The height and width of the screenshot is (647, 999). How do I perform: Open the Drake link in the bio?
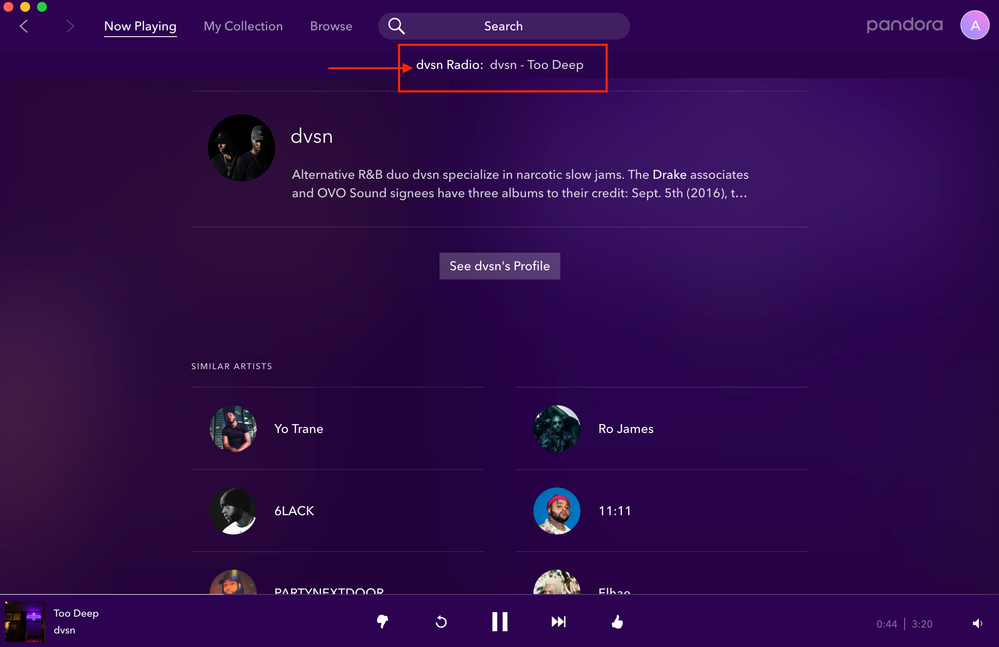(x=671, y=175)
